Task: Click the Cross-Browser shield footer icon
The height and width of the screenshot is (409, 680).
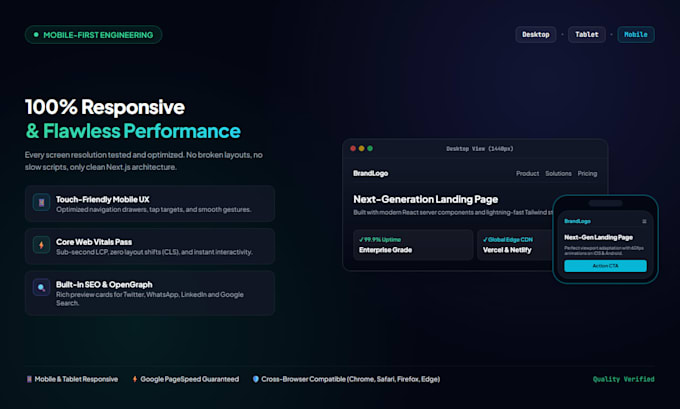Action: pos(256,379)
